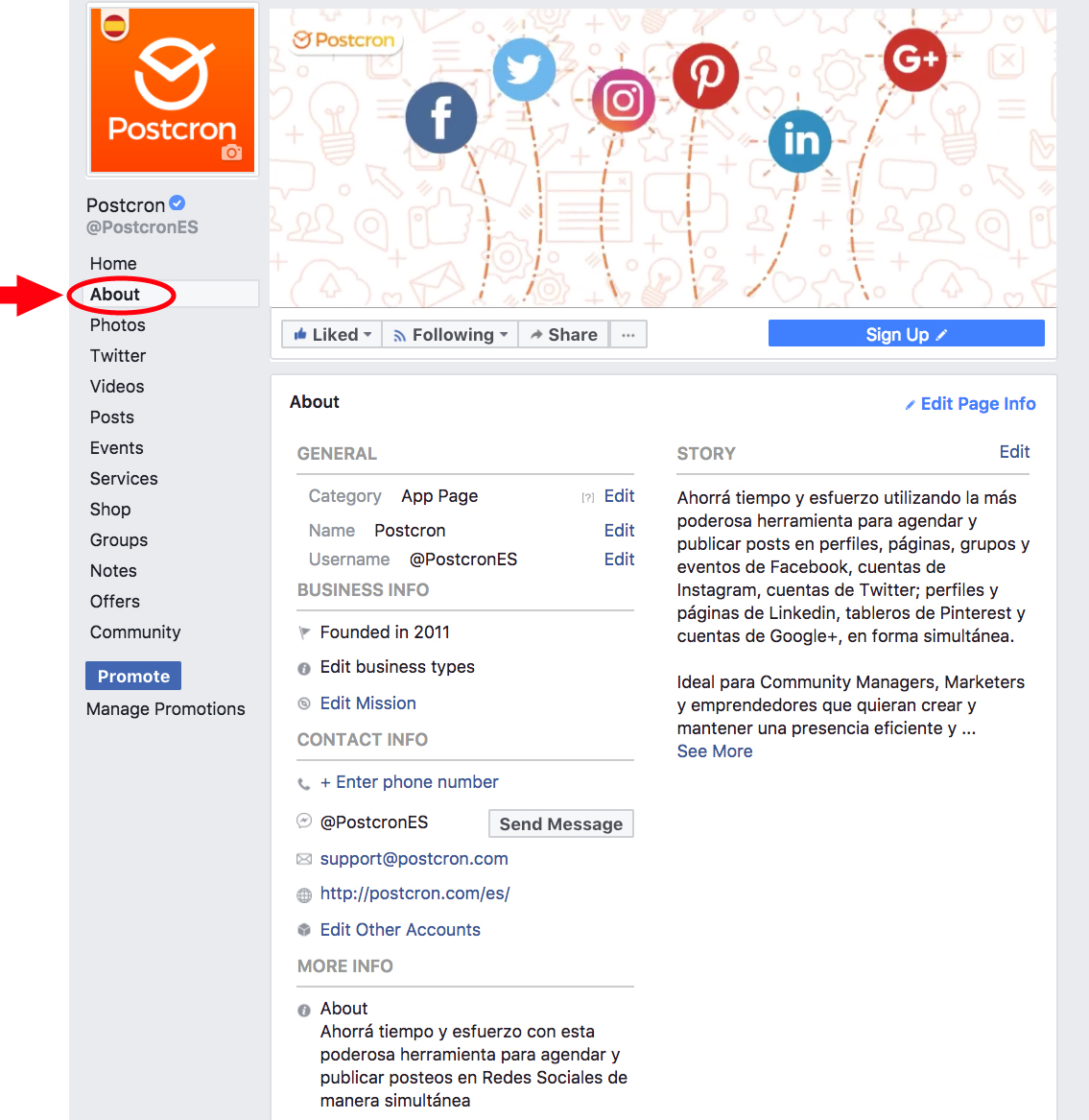Open the Photos section in sidebar
This screenshot has height=1120, width=1089.
[x=118, y=325]
